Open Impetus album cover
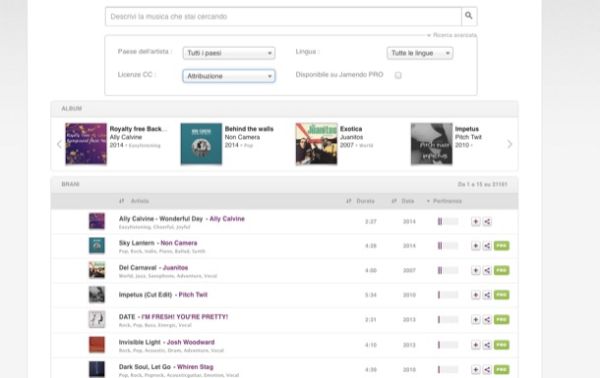Viewport: 600px width, 378px height. [x=431, y=143]
